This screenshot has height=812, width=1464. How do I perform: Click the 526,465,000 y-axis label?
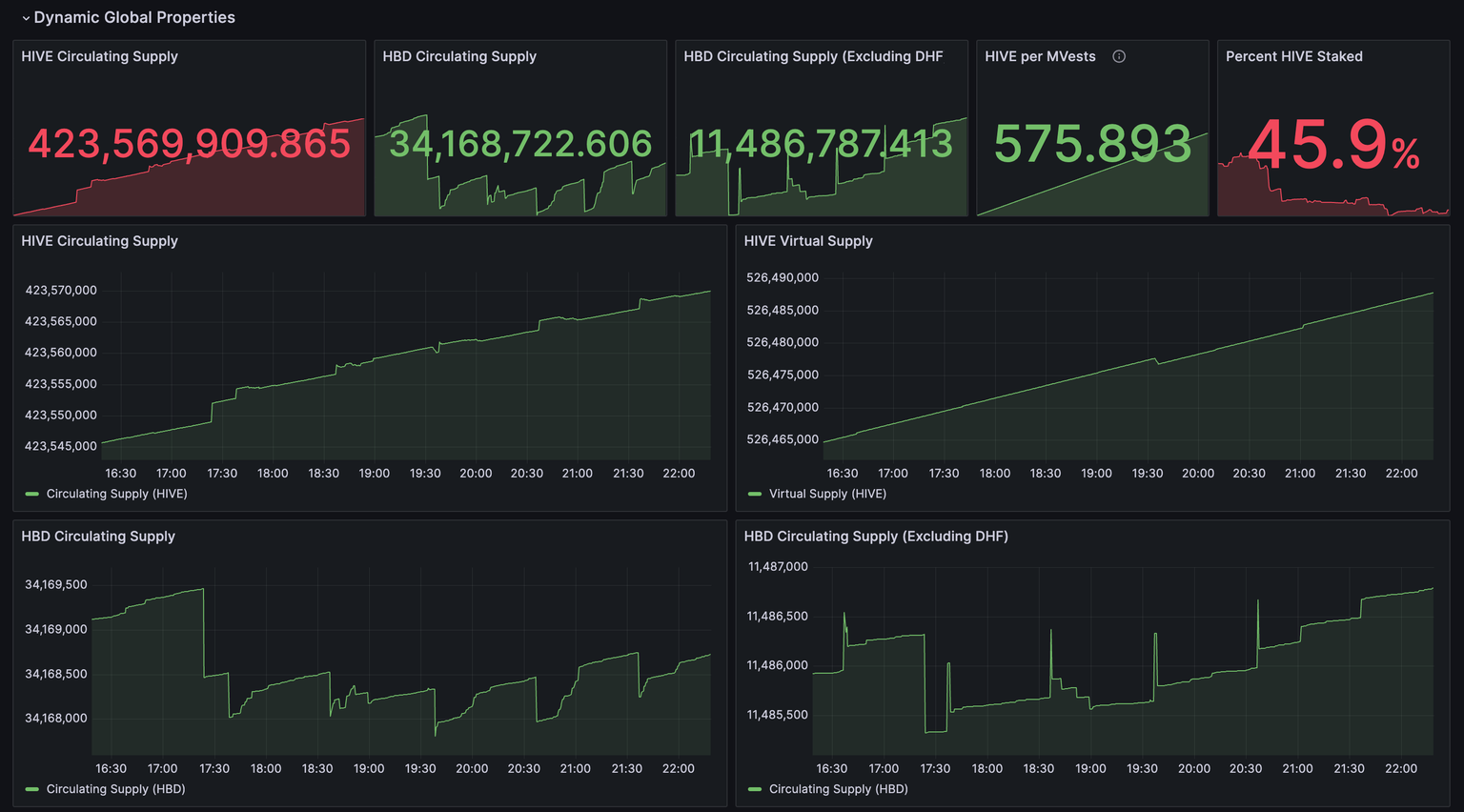tap(783, 439)
